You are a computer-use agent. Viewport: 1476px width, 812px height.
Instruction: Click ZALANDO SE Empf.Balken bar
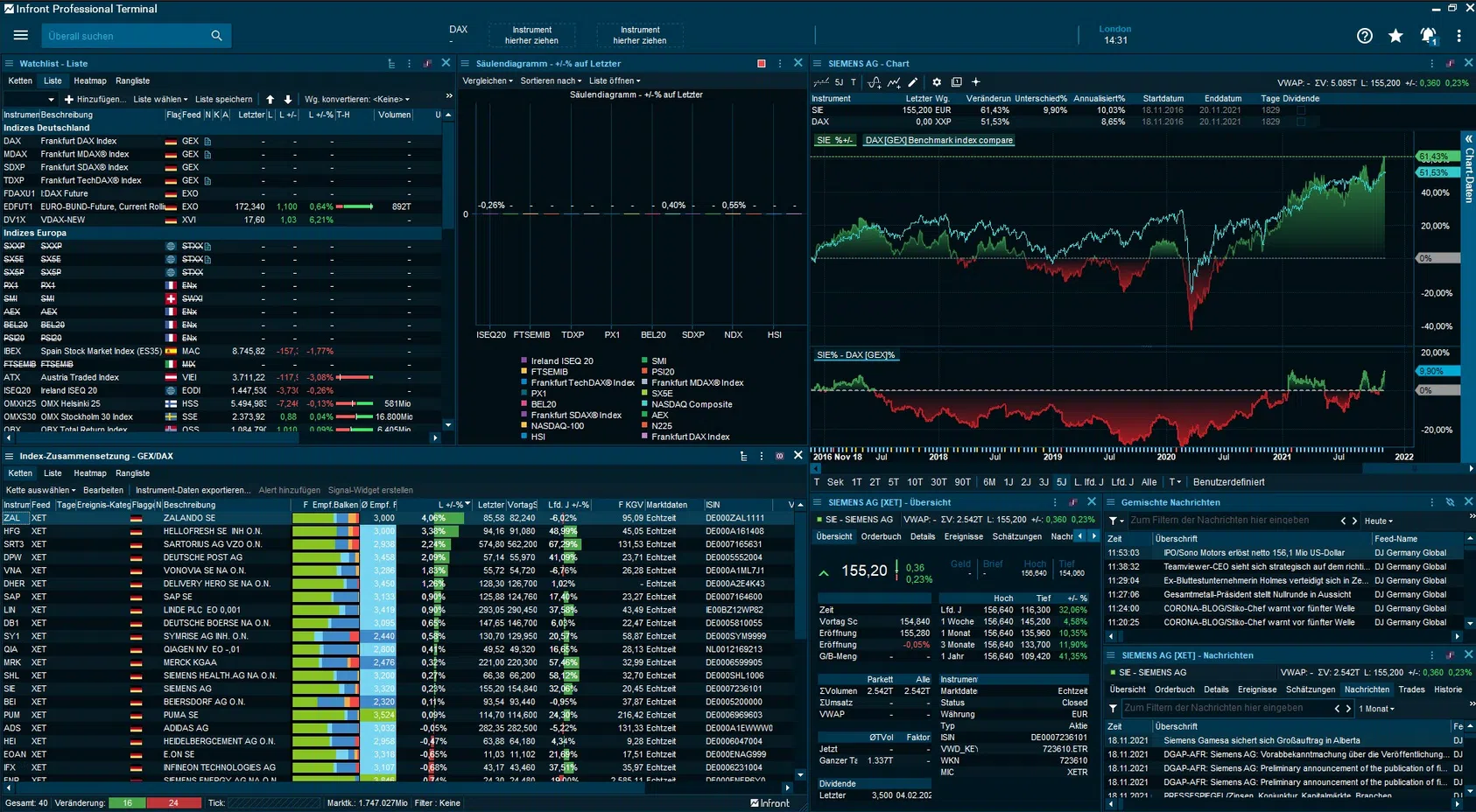point(326,518)
